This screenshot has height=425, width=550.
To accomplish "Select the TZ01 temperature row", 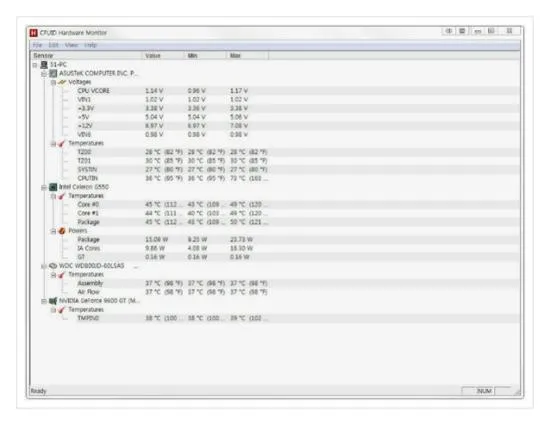I will [275, 161].
